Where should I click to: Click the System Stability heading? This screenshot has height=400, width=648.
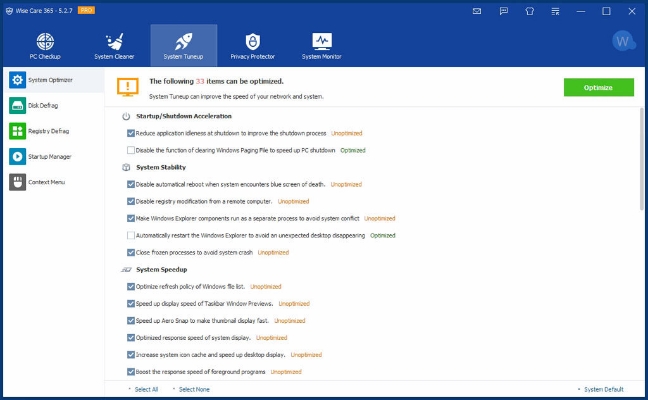click(x=161, y=167)
